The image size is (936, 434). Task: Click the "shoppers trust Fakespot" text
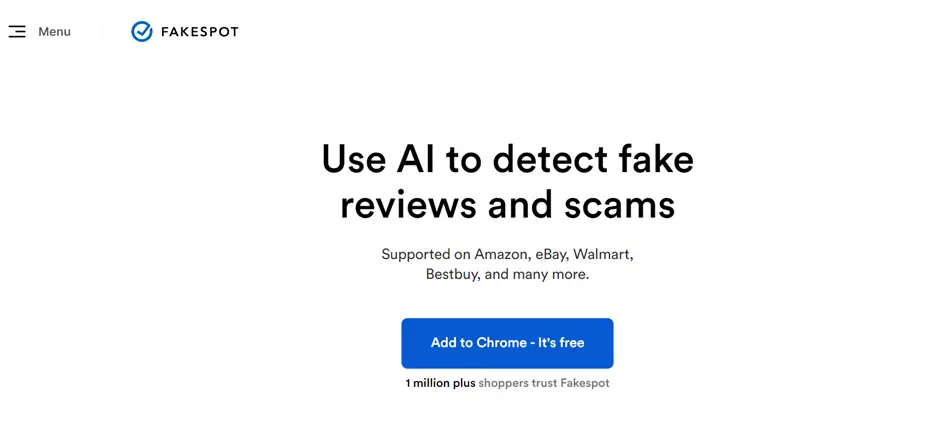point(544,383)
